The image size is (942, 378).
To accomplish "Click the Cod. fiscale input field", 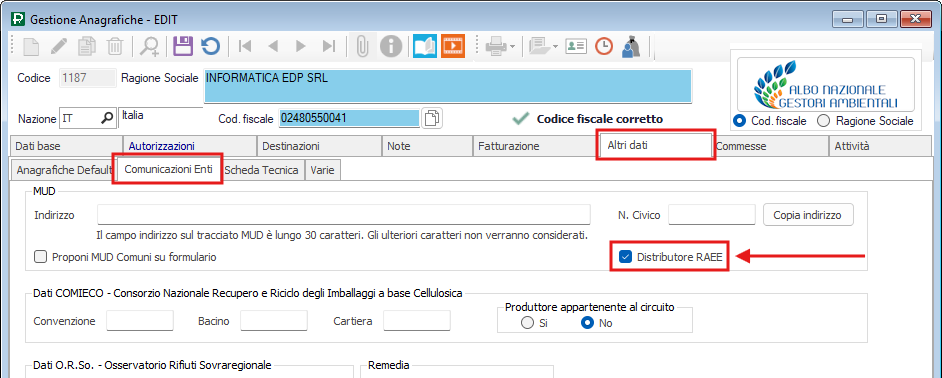I will pos(349,118).
